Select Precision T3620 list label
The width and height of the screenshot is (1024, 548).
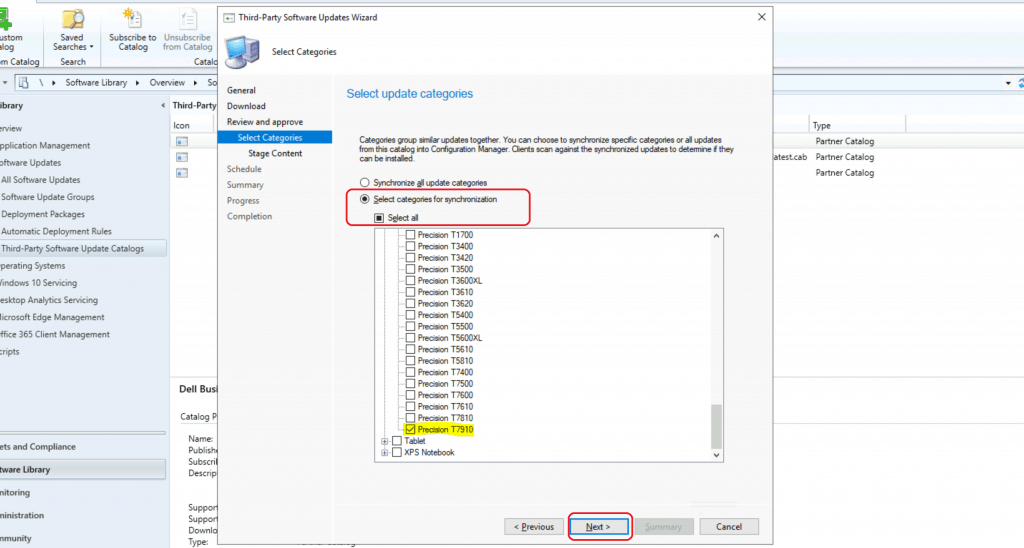[445, 303]
